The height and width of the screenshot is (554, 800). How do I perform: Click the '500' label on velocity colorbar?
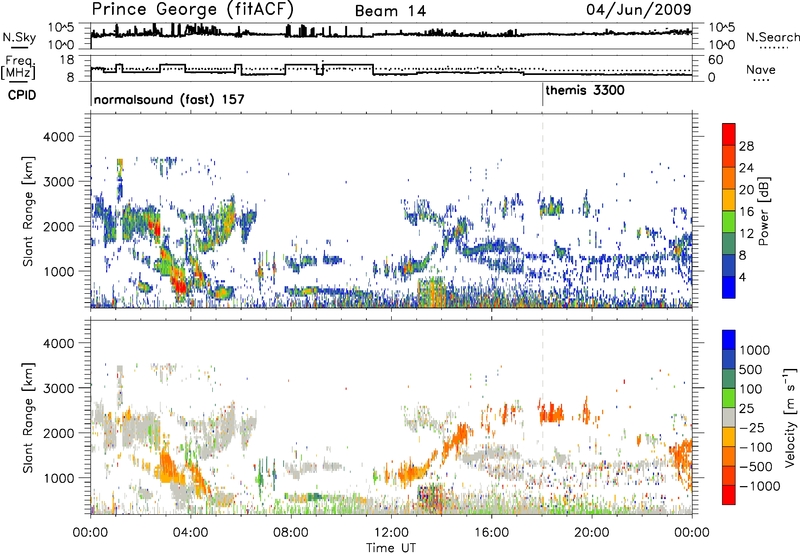coord(751,370)
